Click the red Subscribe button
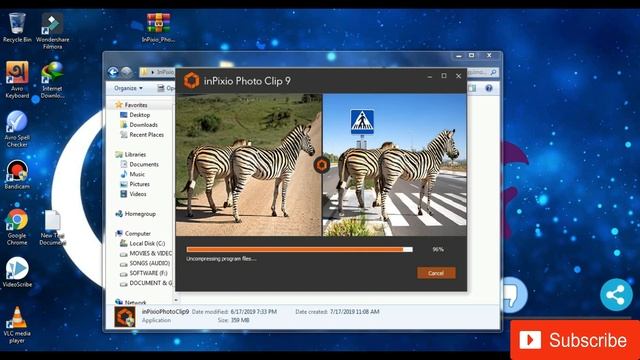Screen dimensions: 640x360 [x=575, y=340]
